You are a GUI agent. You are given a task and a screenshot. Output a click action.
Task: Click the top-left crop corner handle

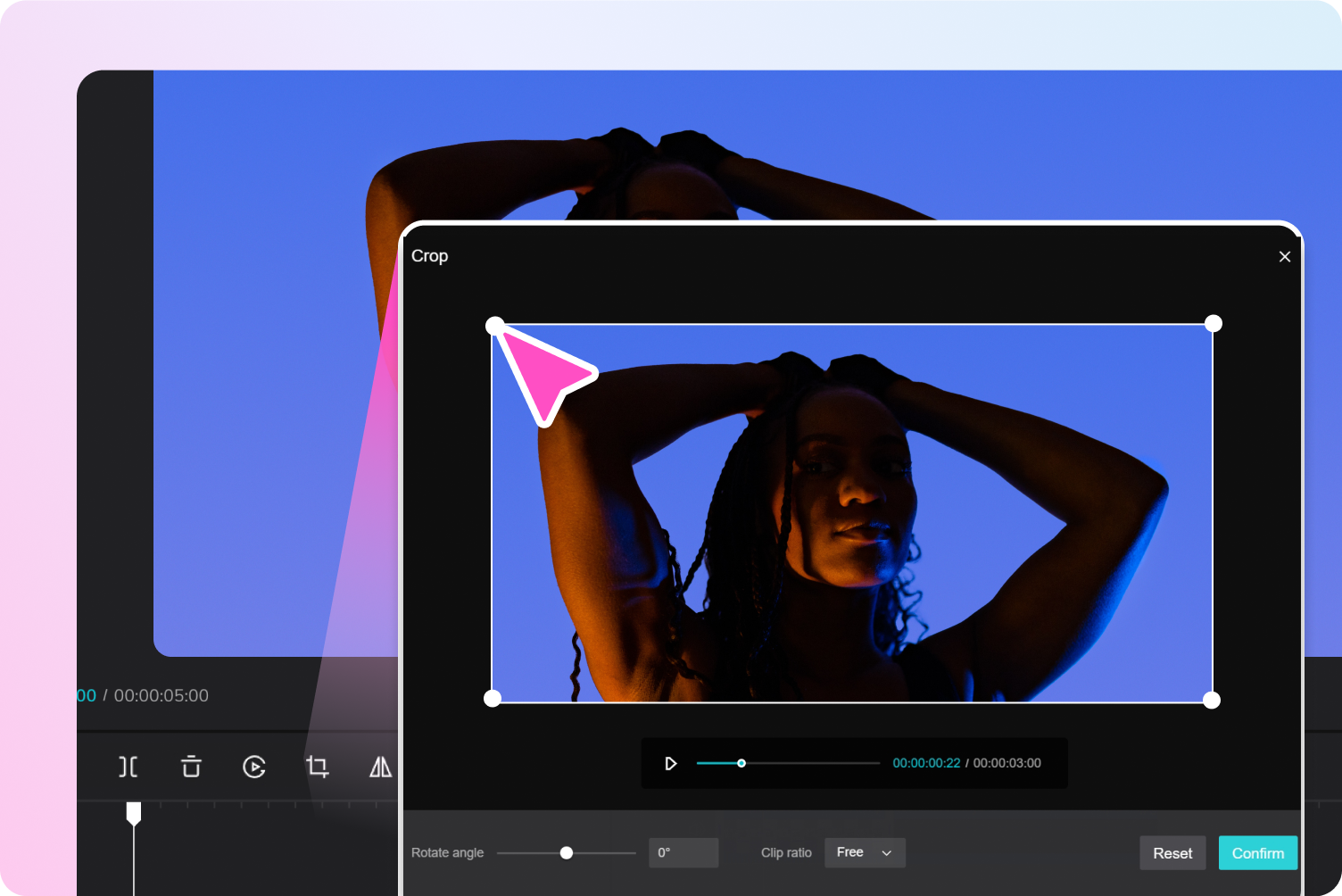point(494,326)
